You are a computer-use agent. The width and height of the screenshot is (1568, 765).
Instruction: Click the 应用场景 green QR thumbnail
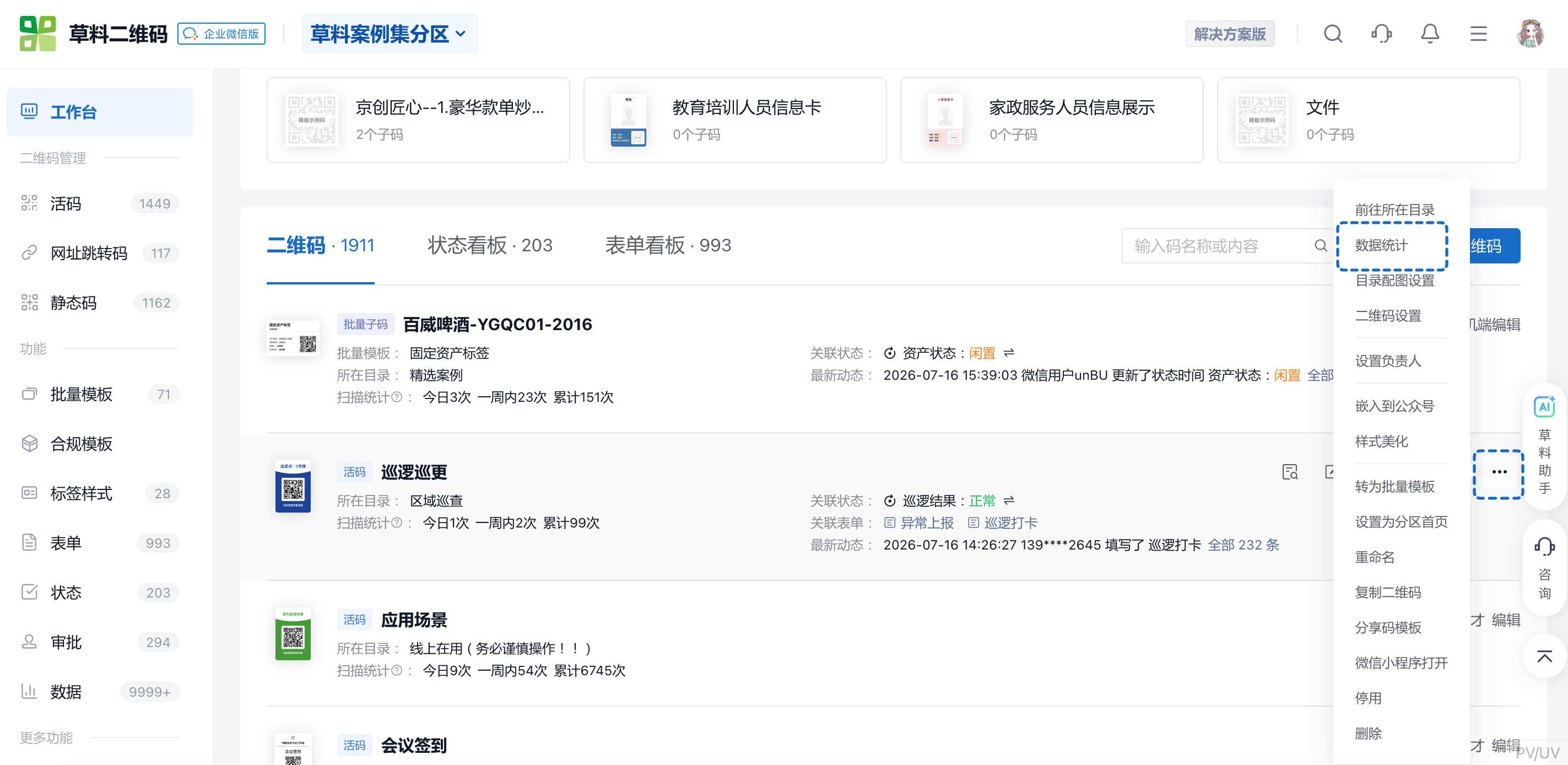tap(293, 634)
